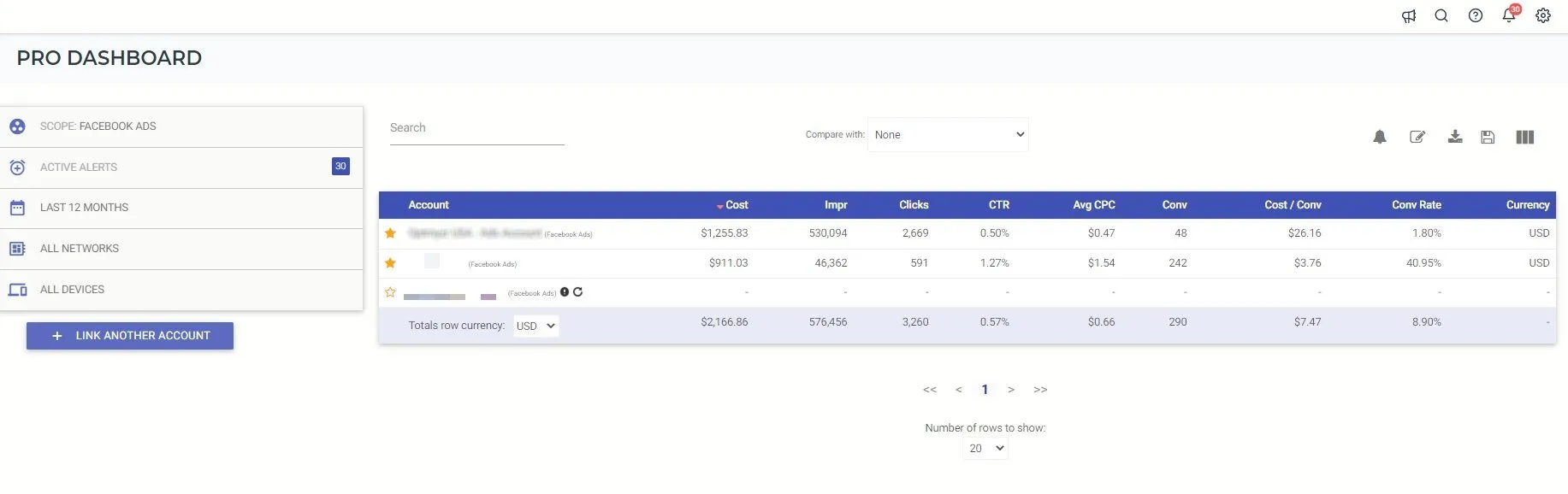Screen dimensions: 1568x494
Task: Open the Compare with dropdown
Action: [948, 135]
